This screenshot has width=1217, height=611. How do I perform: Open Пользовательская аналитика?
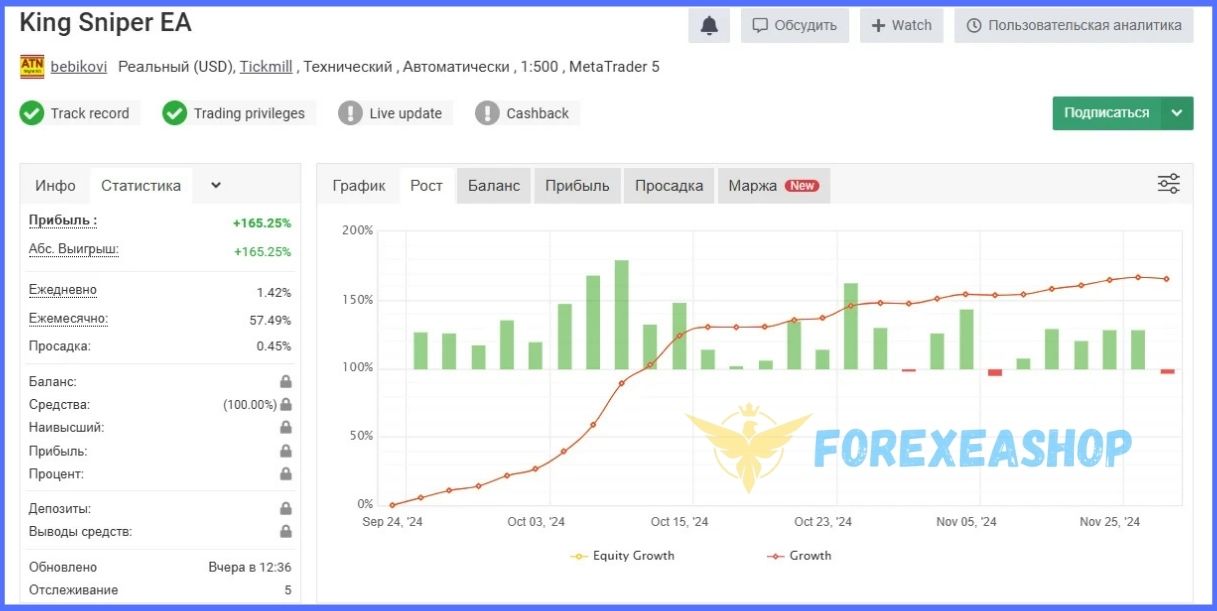(x=1074, y=26)
